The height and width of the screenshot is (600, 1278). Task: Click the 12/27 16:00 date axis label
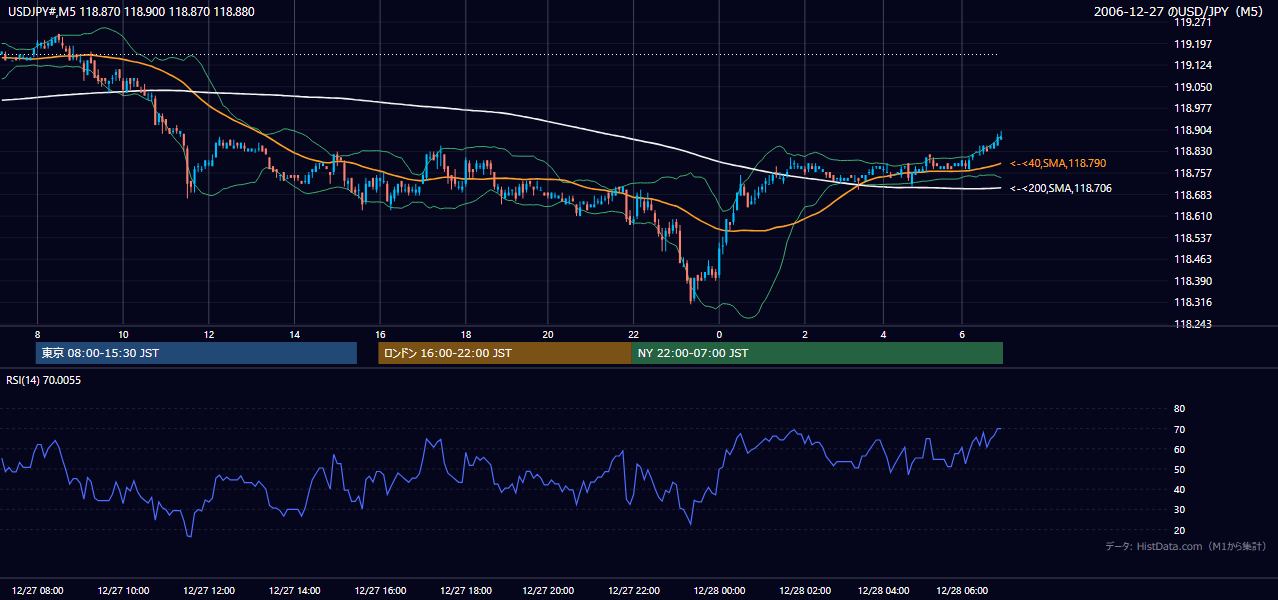[380, 591]
